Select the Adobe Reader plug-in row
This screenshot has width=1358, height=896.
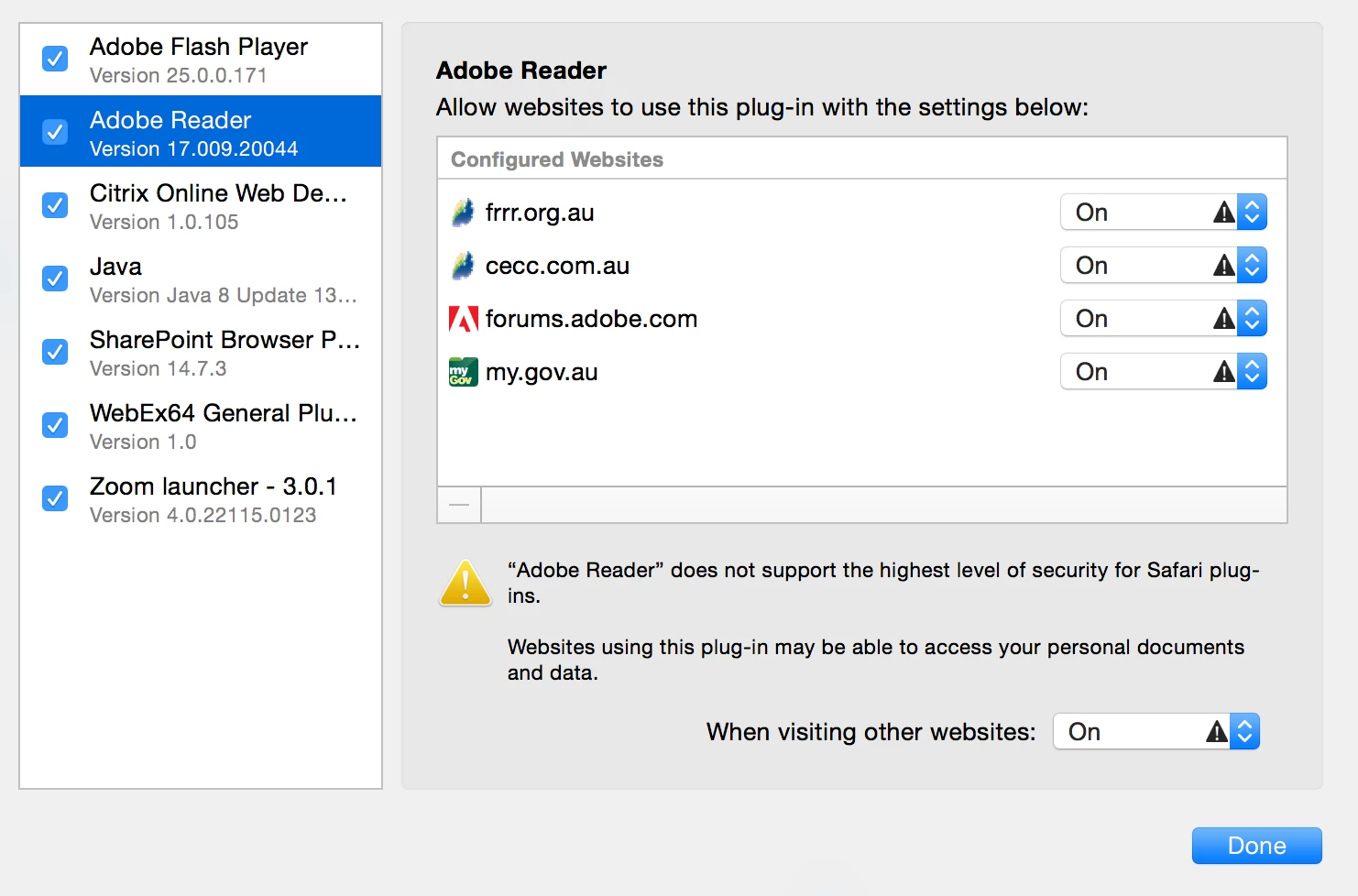(x=201, y=132)
